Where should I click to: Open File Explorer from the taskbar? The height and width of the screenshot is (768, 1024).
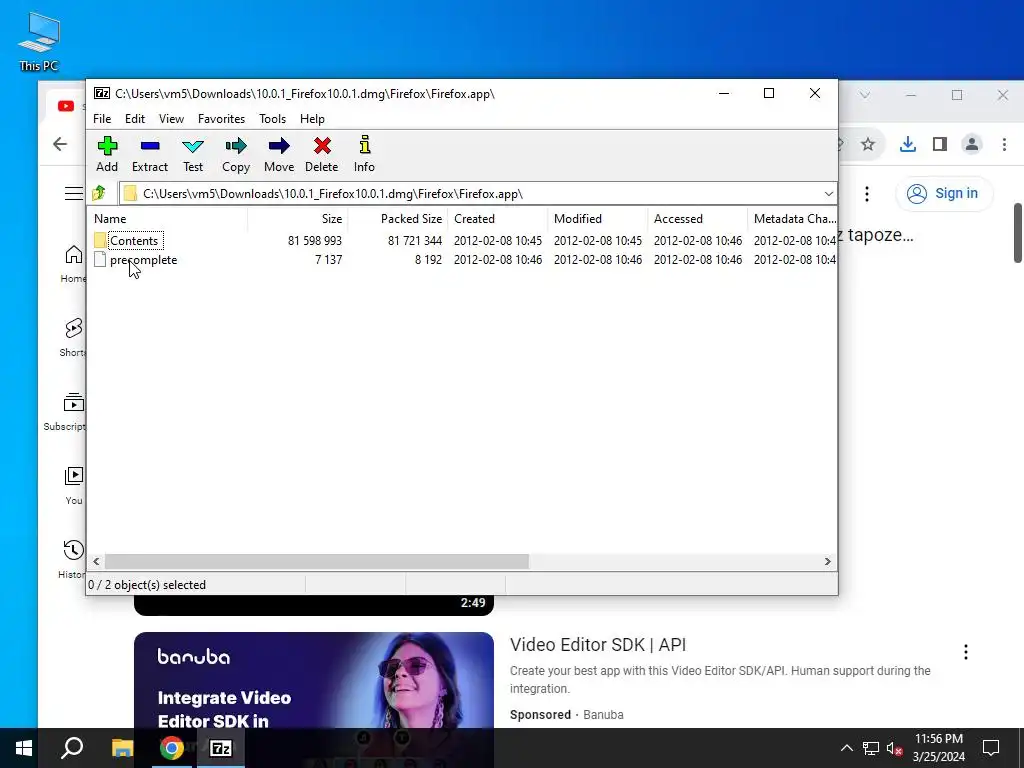[122, 748]
